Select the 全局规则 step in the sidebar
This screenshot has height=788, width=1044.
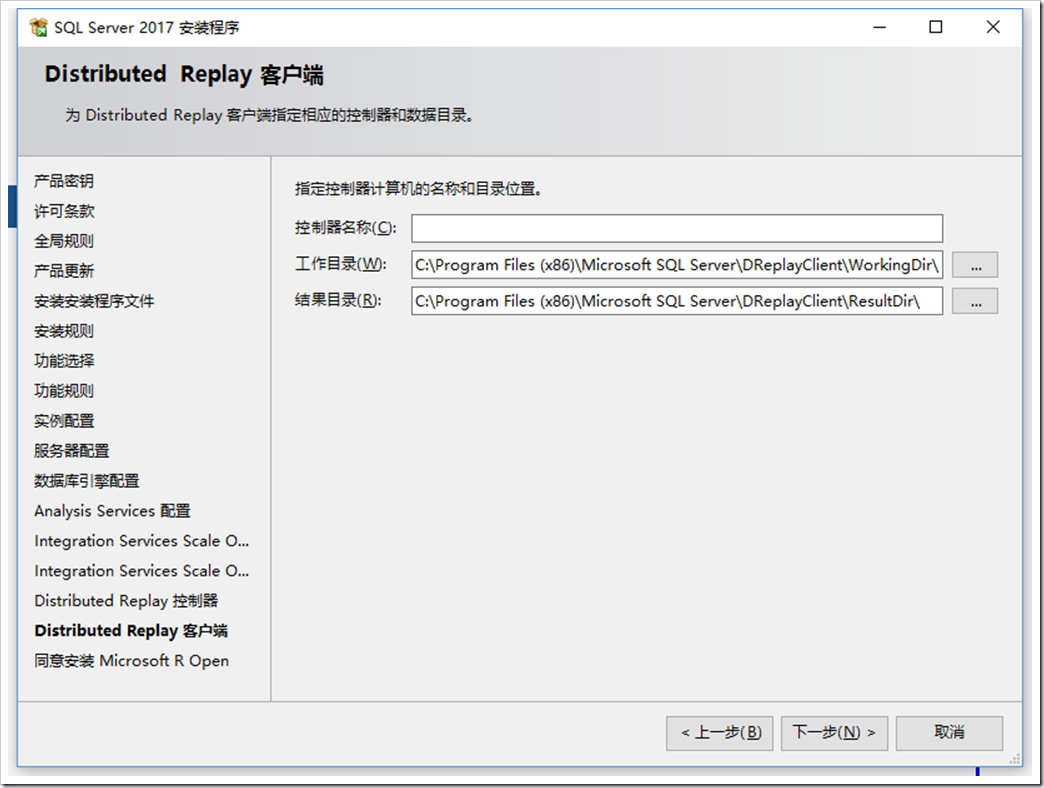[x=64, y=241]
